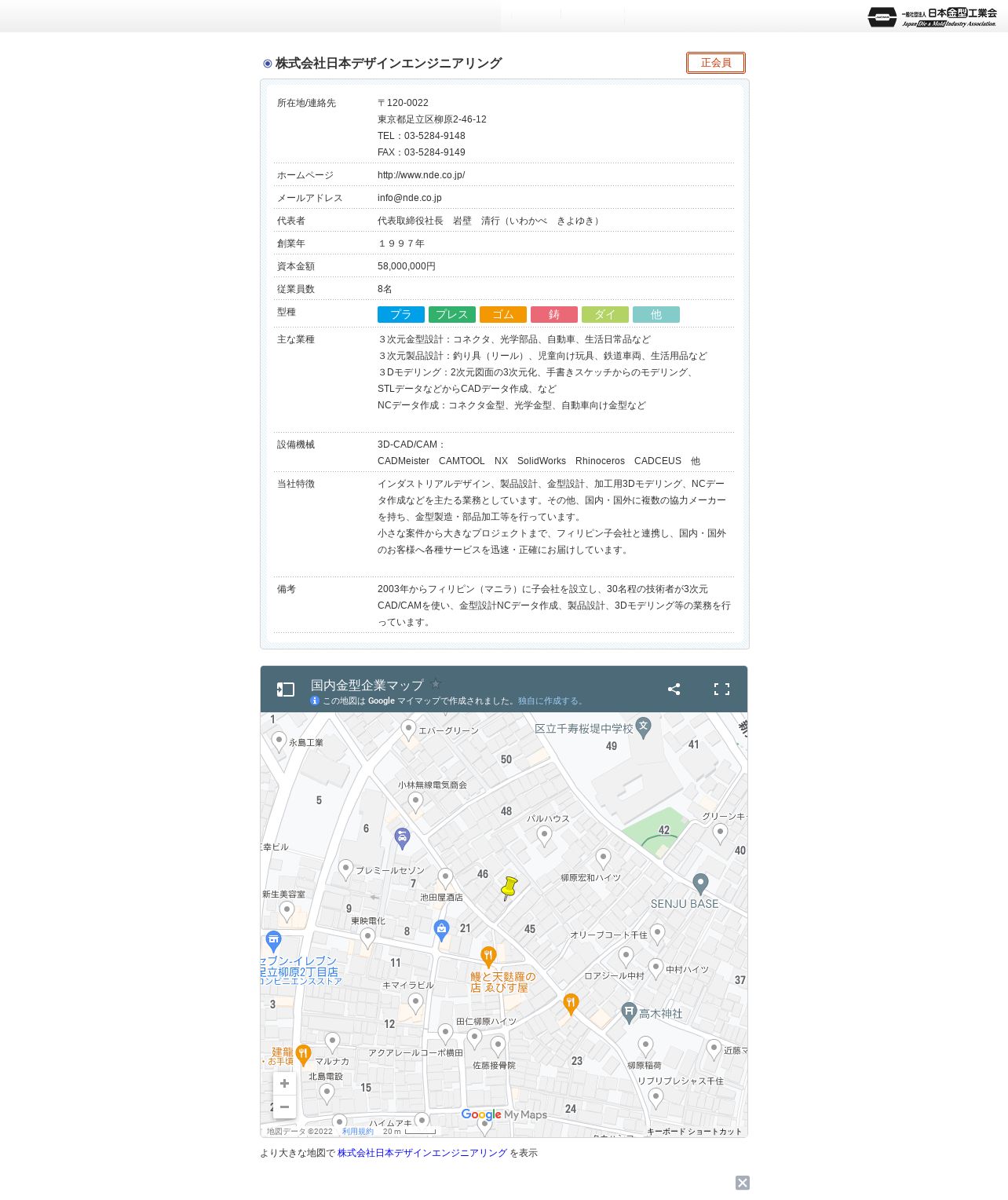This screenshot has height=1200, width=1008.
Task: Click the 小林無線電気商会 map pin
Action: tap(415, 802)
